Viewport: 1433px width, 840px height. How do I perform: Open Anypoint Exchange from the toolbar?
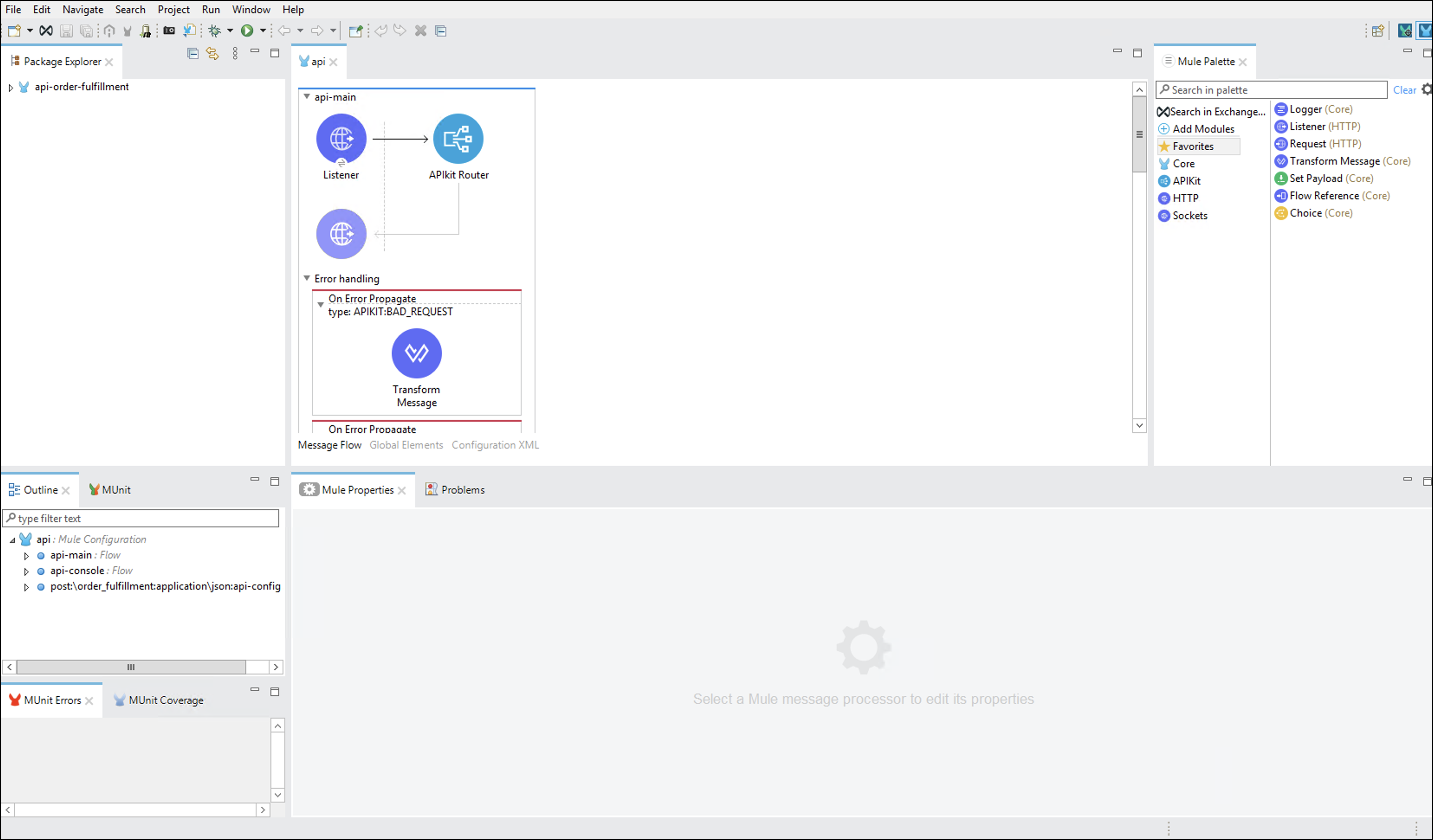pos(46,31)
